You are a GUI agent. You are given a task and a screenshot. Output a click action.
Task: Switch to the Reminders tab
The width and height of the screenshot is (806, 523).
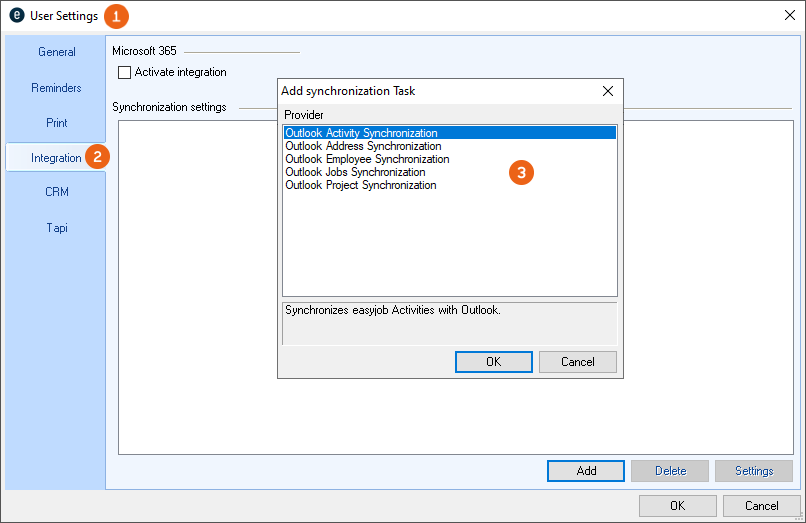(57, 88)
